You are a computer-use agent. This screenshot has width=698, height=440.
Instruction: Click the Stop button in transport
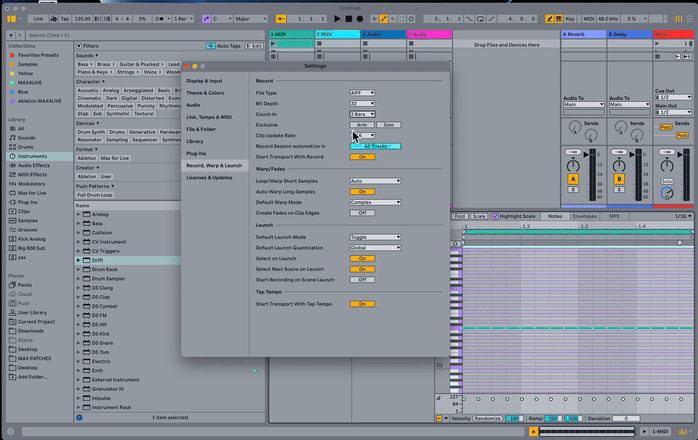[348, 18]
